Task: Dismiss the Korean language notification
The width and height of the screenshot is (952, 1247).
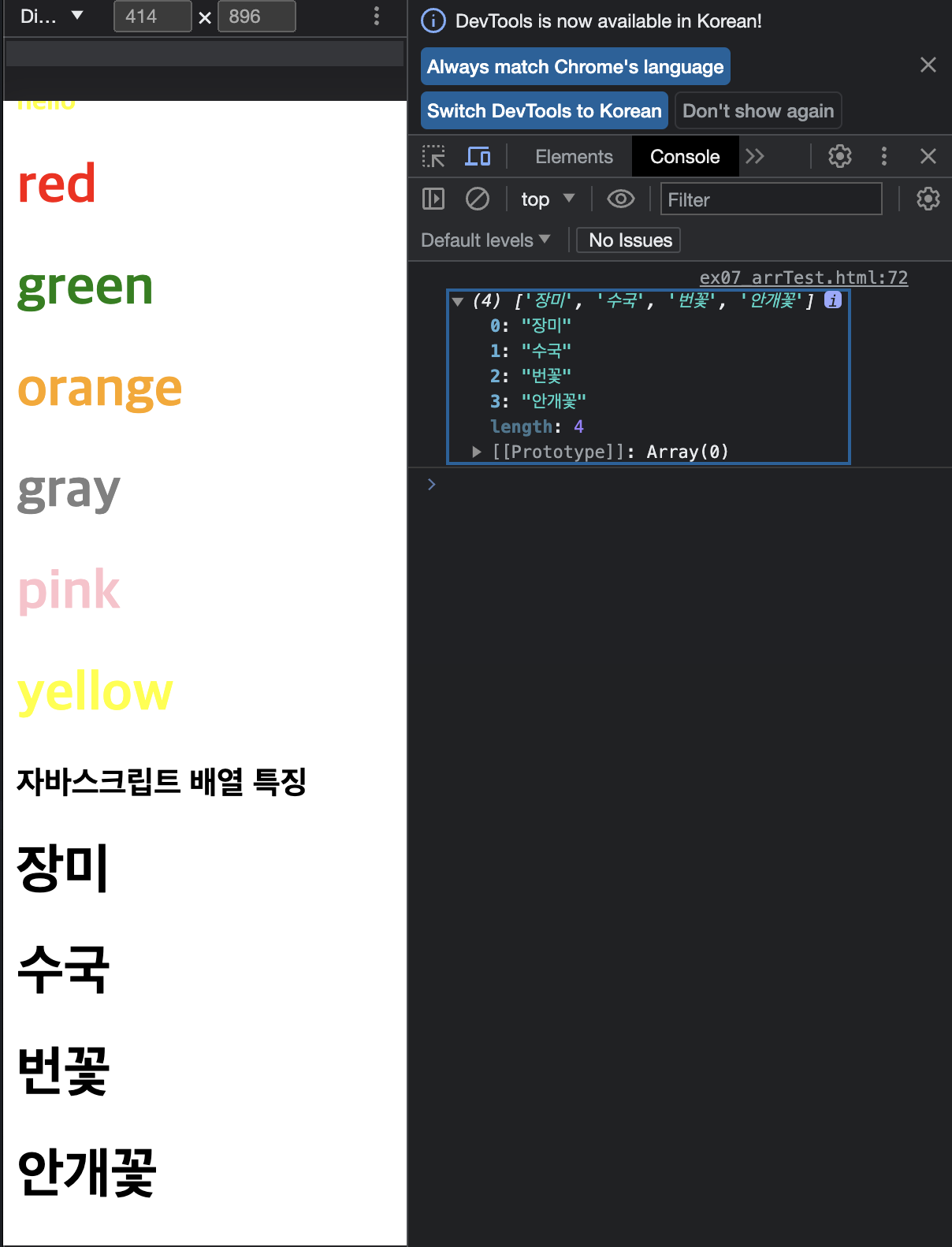Action: click(x=928, y=65)
